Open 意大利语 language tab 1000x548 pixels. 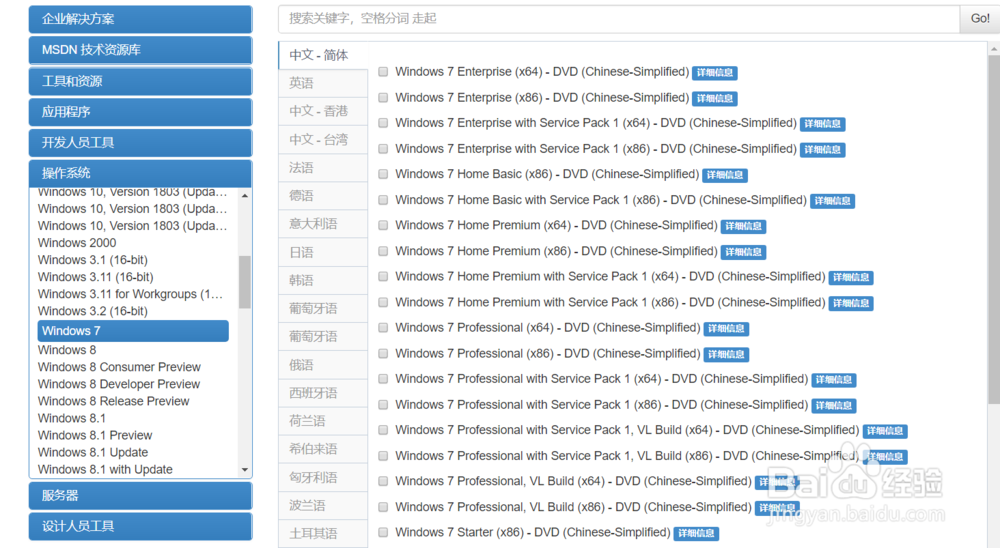tap(323, 224)
